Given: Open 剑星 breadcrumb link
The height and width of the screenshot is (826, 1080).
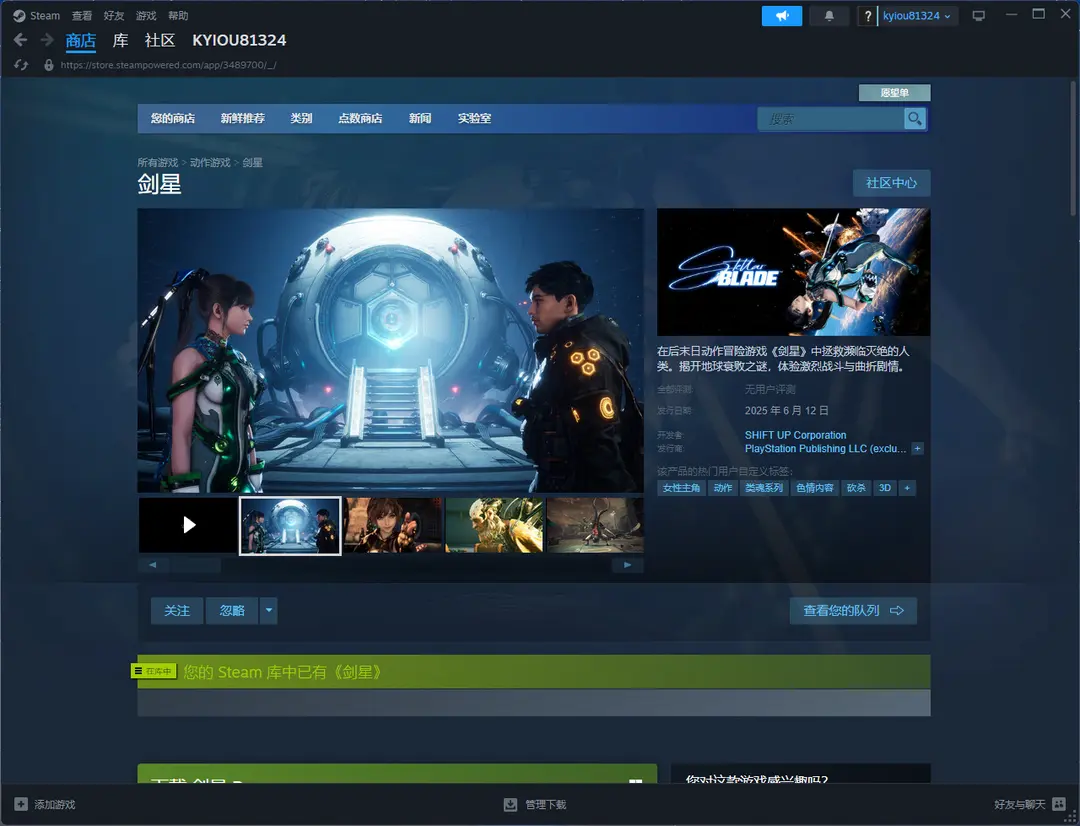Looking at the screenshot, I should [x=252, y=163].
